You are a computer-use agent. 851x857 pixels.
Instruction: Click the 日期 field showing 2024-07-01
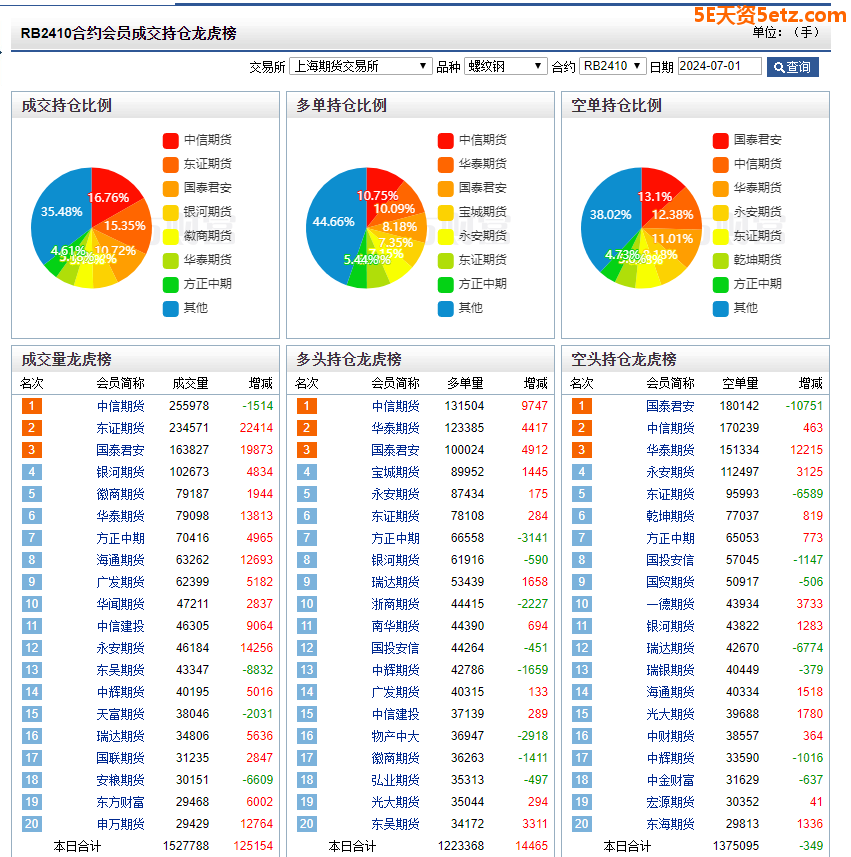coord(719,66)
